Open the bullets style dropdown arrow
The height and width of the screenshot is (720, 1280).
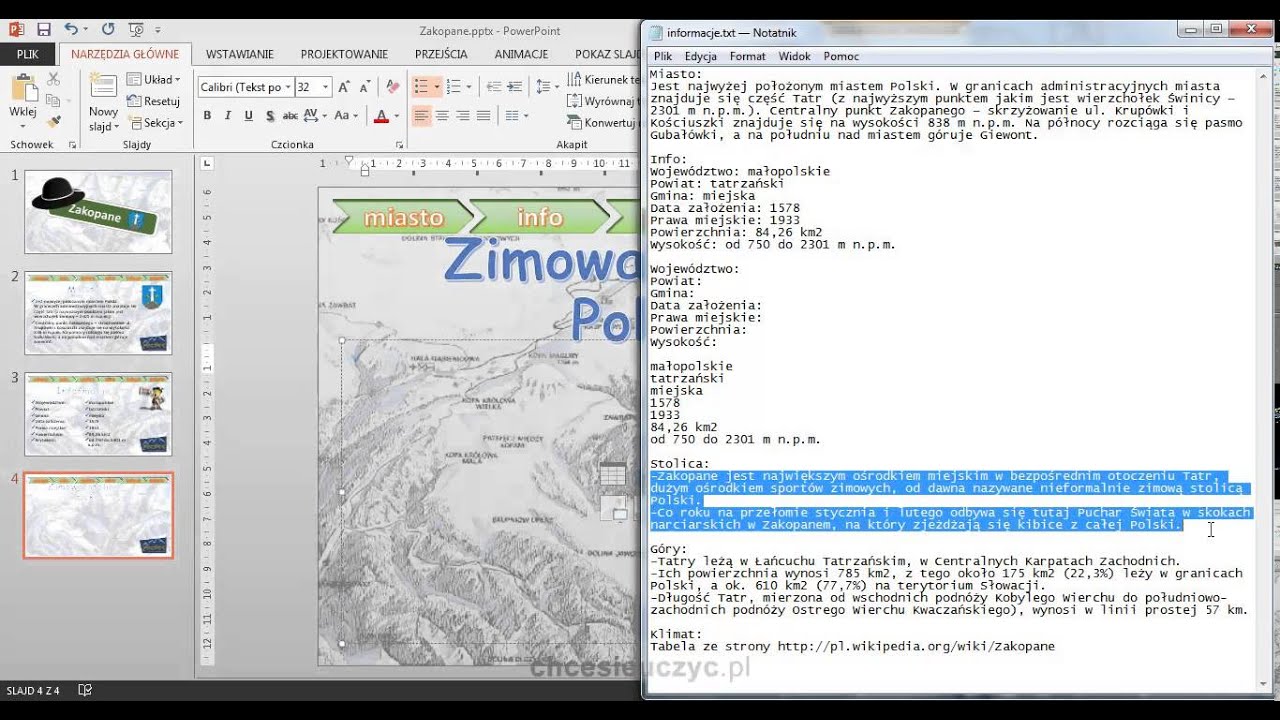coord(435,87)
